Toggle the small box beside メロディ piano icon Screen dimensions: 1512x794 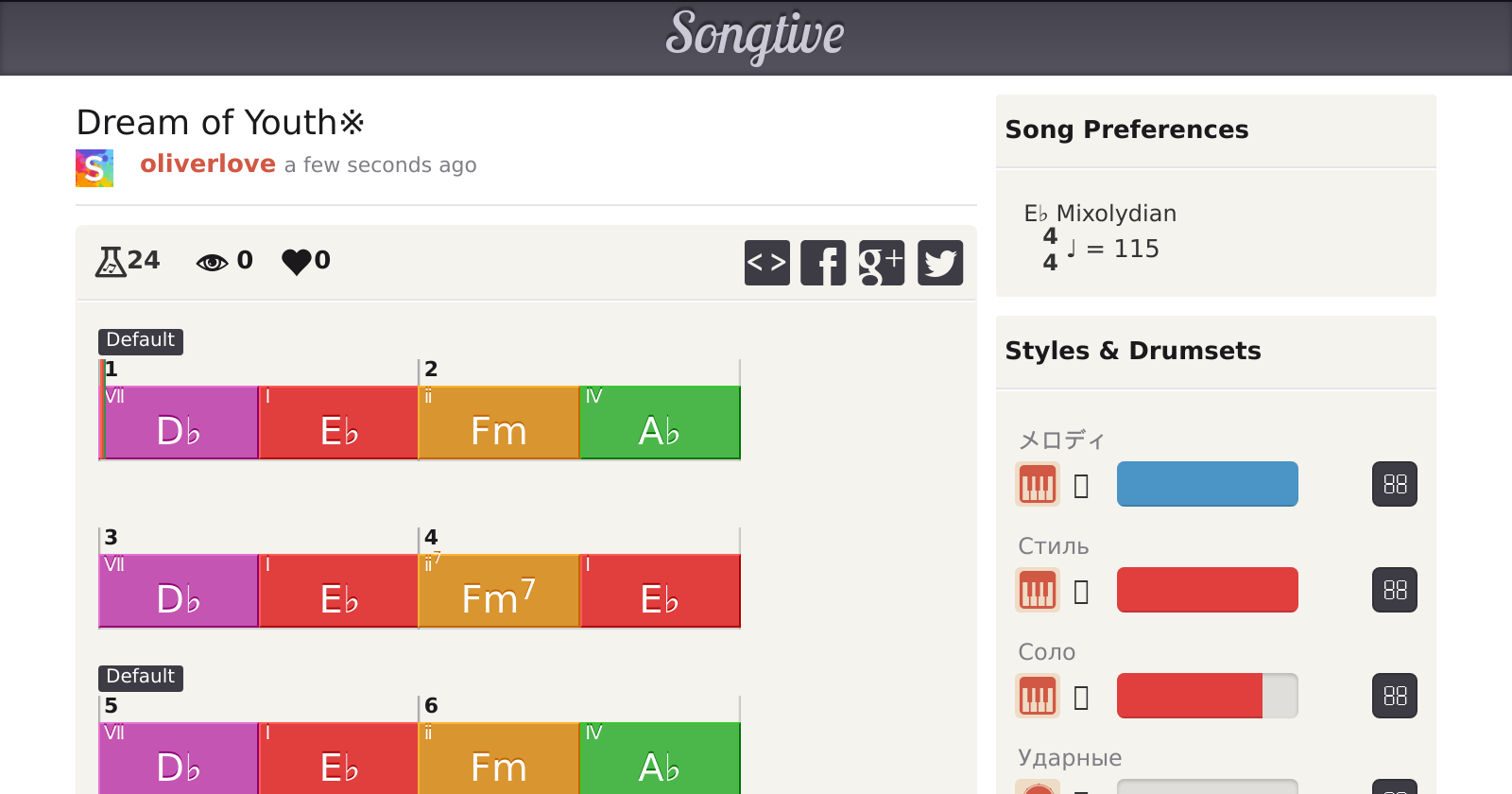tap(1082, 486)
